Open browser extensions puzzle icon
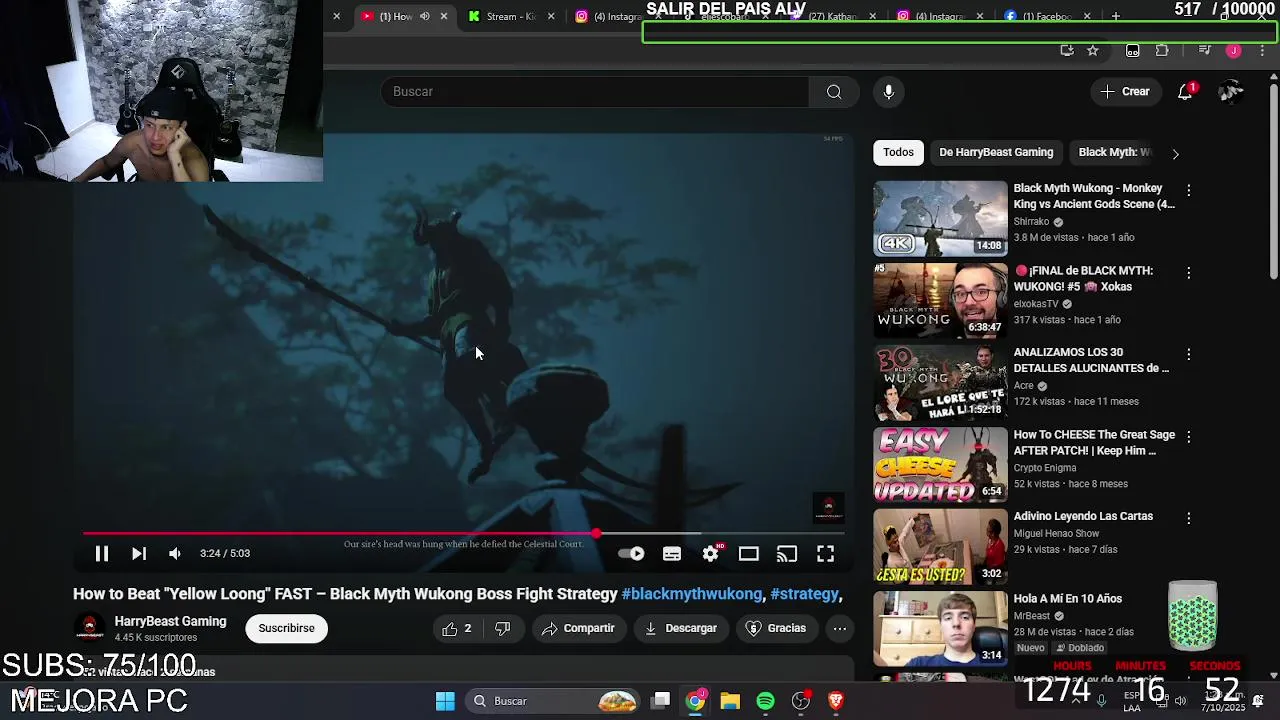Screen dimensions: 1280x720 coord(1162,50)
